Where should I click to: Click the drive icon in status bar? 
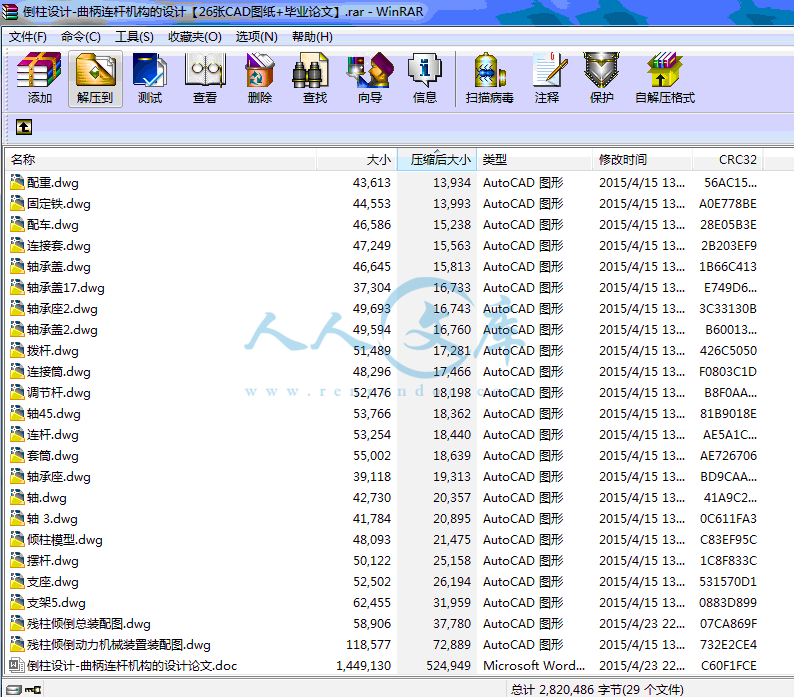pyautogui.click(x=14, y=689)
